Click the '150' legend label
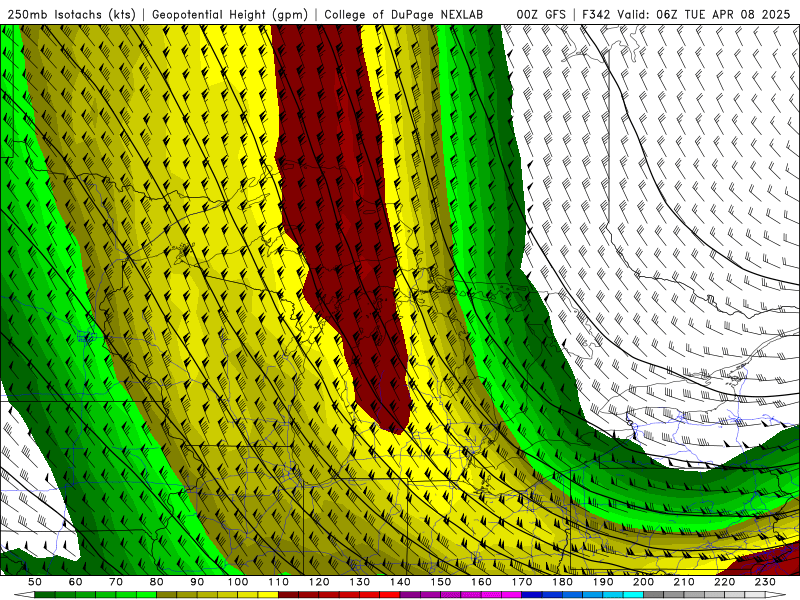Screen dimensions: 800x600 pyautogui.click(x=441, y=582)
